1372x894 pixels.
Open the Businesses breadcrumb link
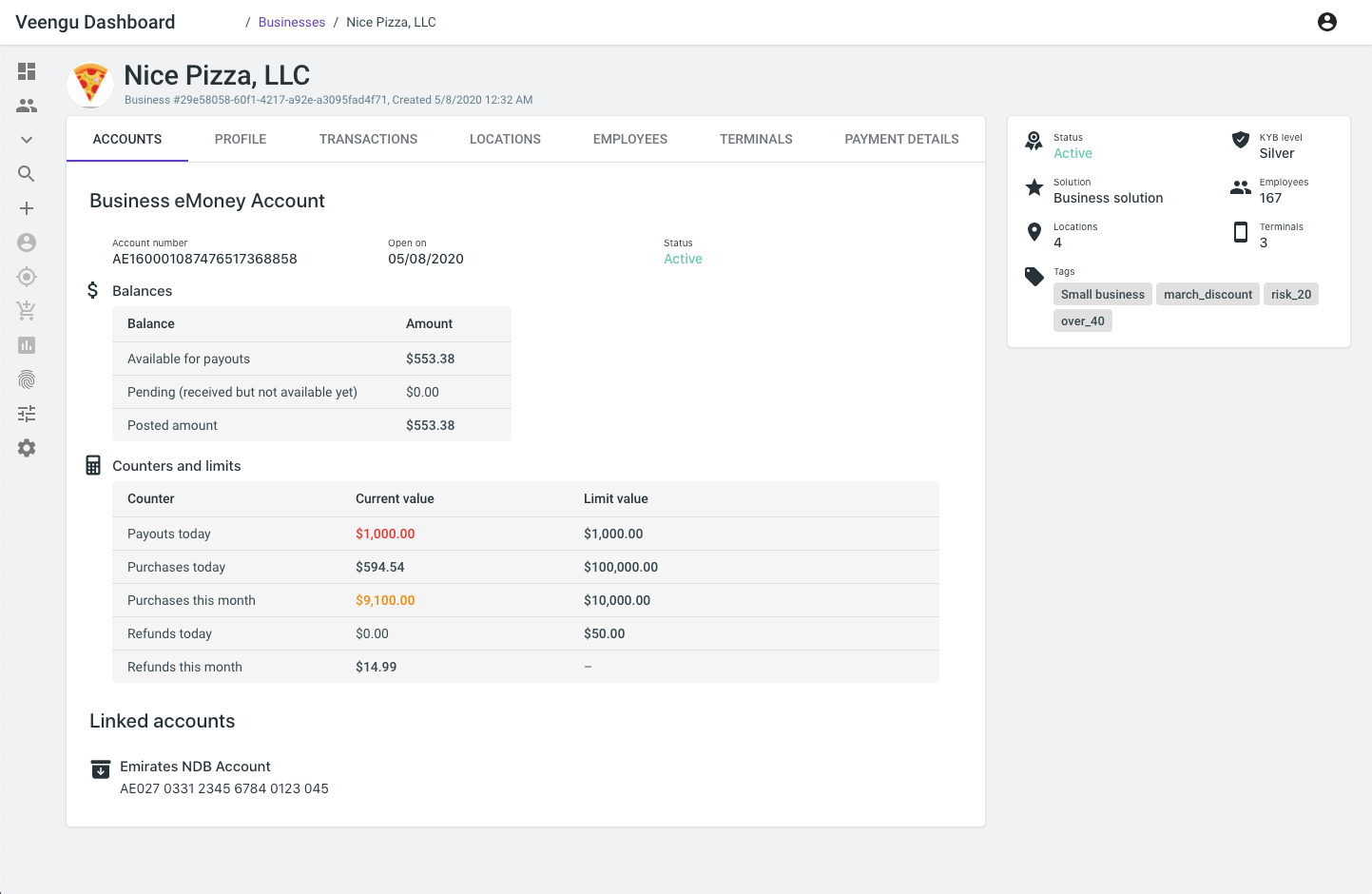pyautogui.click(x=292, y=21)
